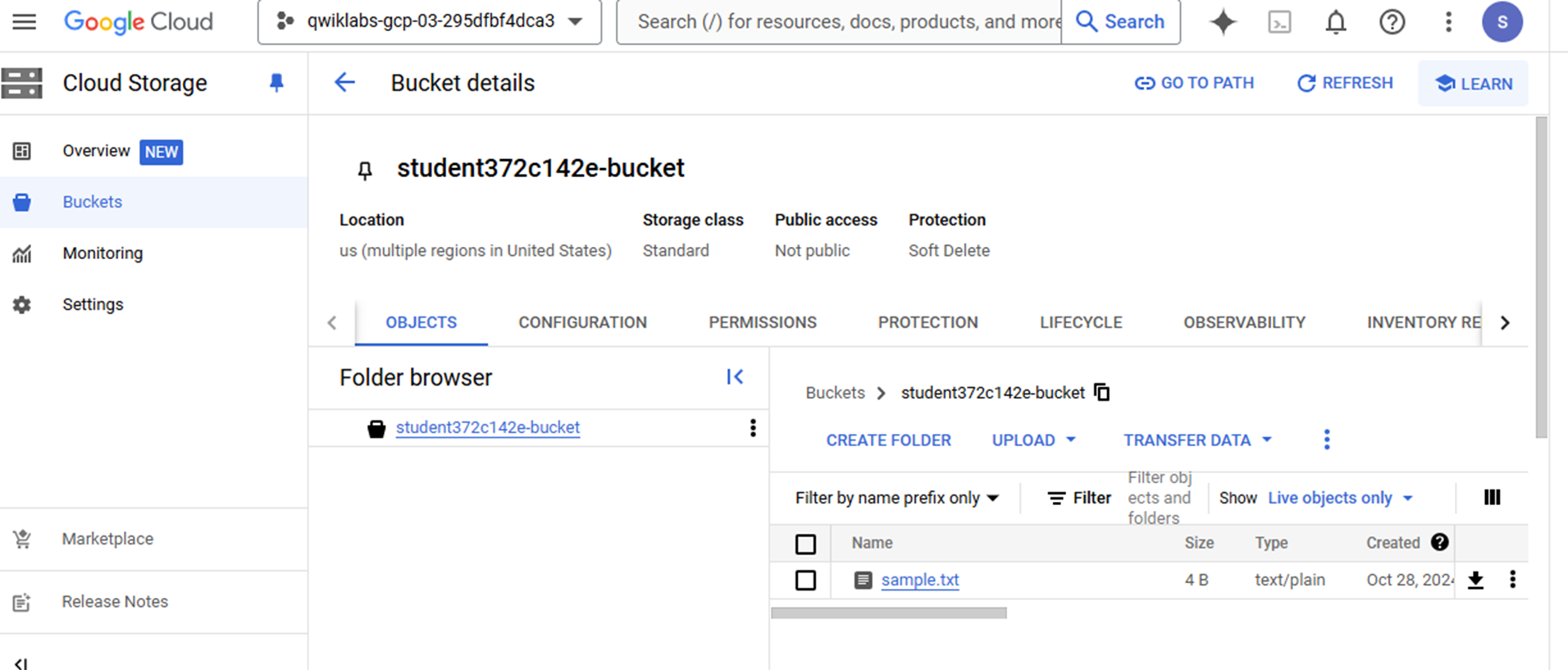Click the Cloud Storage product icon
This screenshot has height=670, width=1568.
[x=21, y=83]
